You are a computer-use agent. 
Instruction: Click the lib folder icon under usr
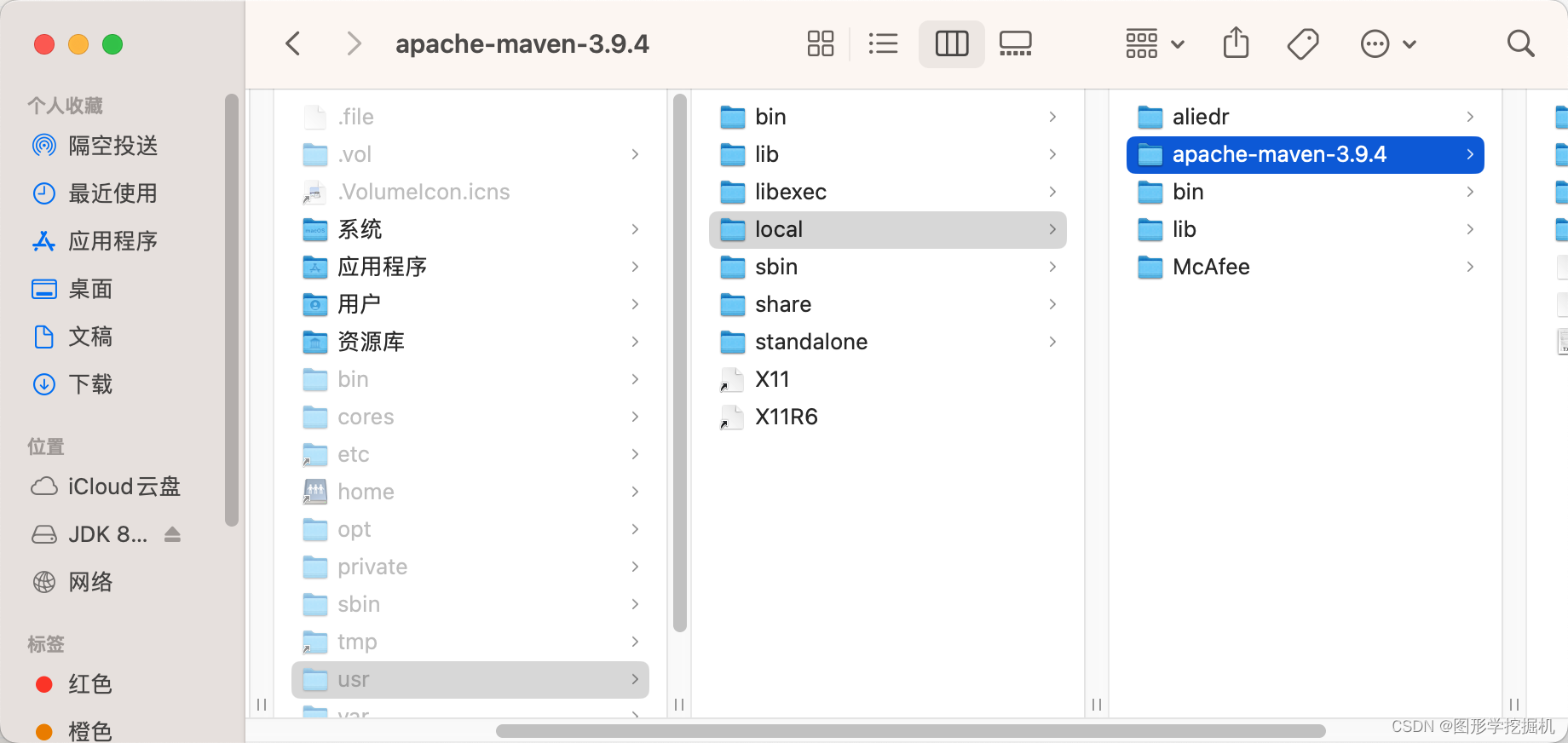(733, 154)
